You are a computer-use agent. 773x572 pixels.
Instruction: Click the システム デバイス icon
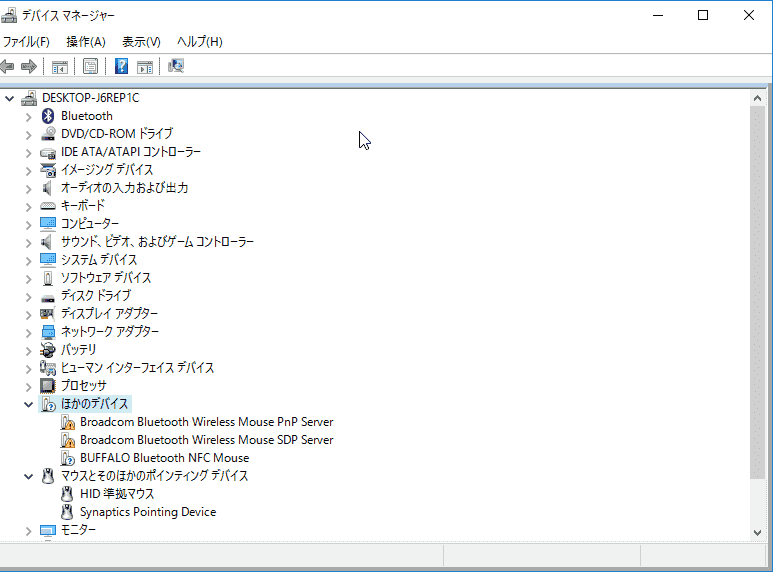[48, 259]
